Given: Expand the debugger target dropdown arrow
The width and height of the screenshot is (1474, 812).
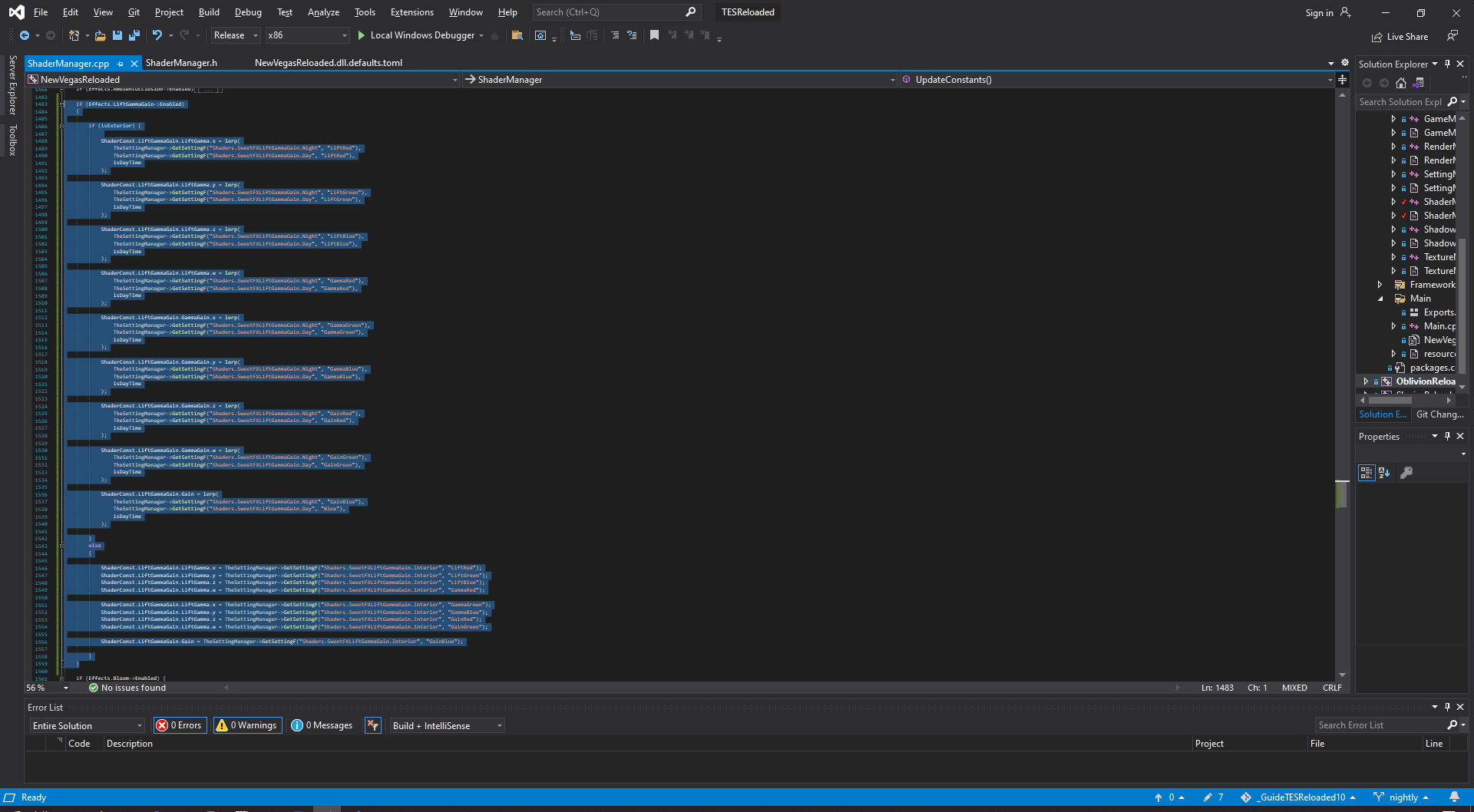Looking at the screenshot, I should [481, 35].
